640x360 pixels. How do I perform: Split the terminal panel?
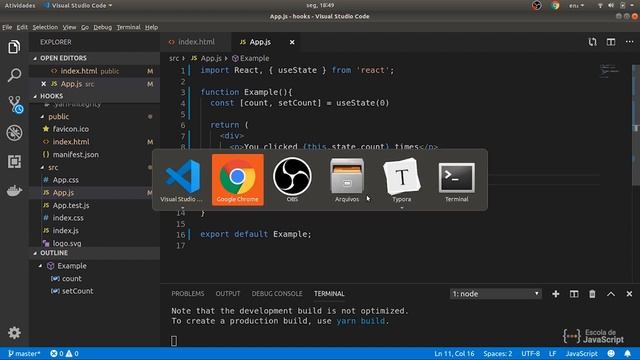pos(574,294)
